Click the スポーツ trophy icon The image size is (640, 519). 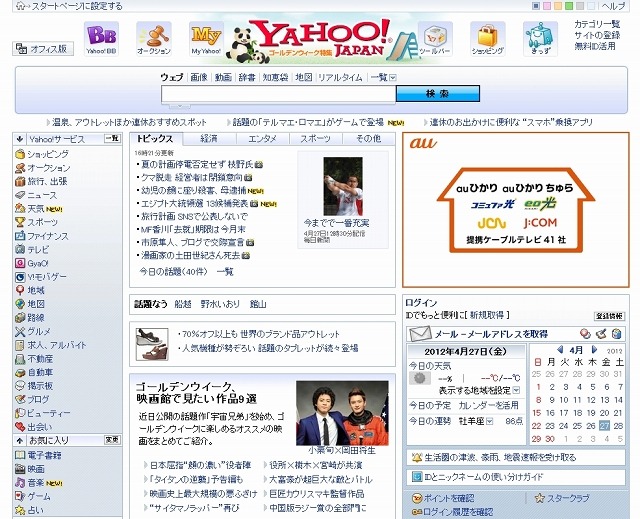coord(20,222)
